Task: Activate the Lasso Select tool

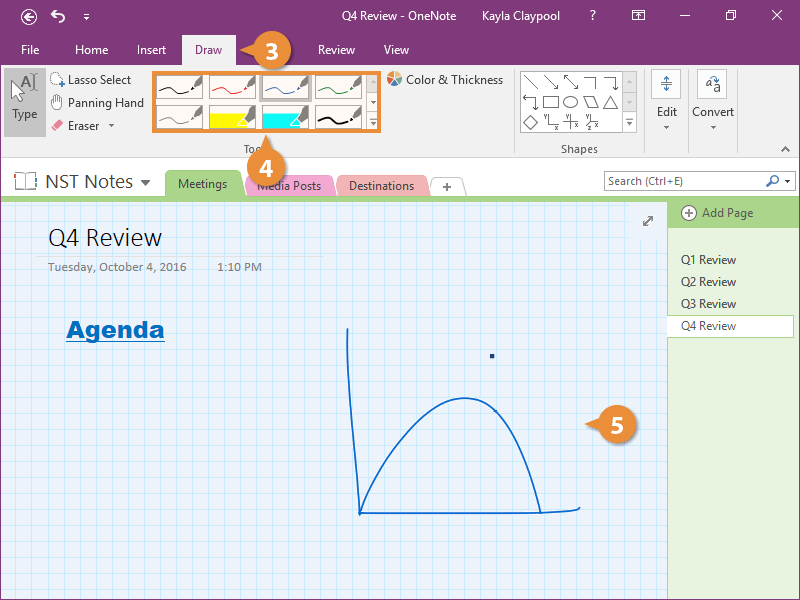Action: click(90, 80)
